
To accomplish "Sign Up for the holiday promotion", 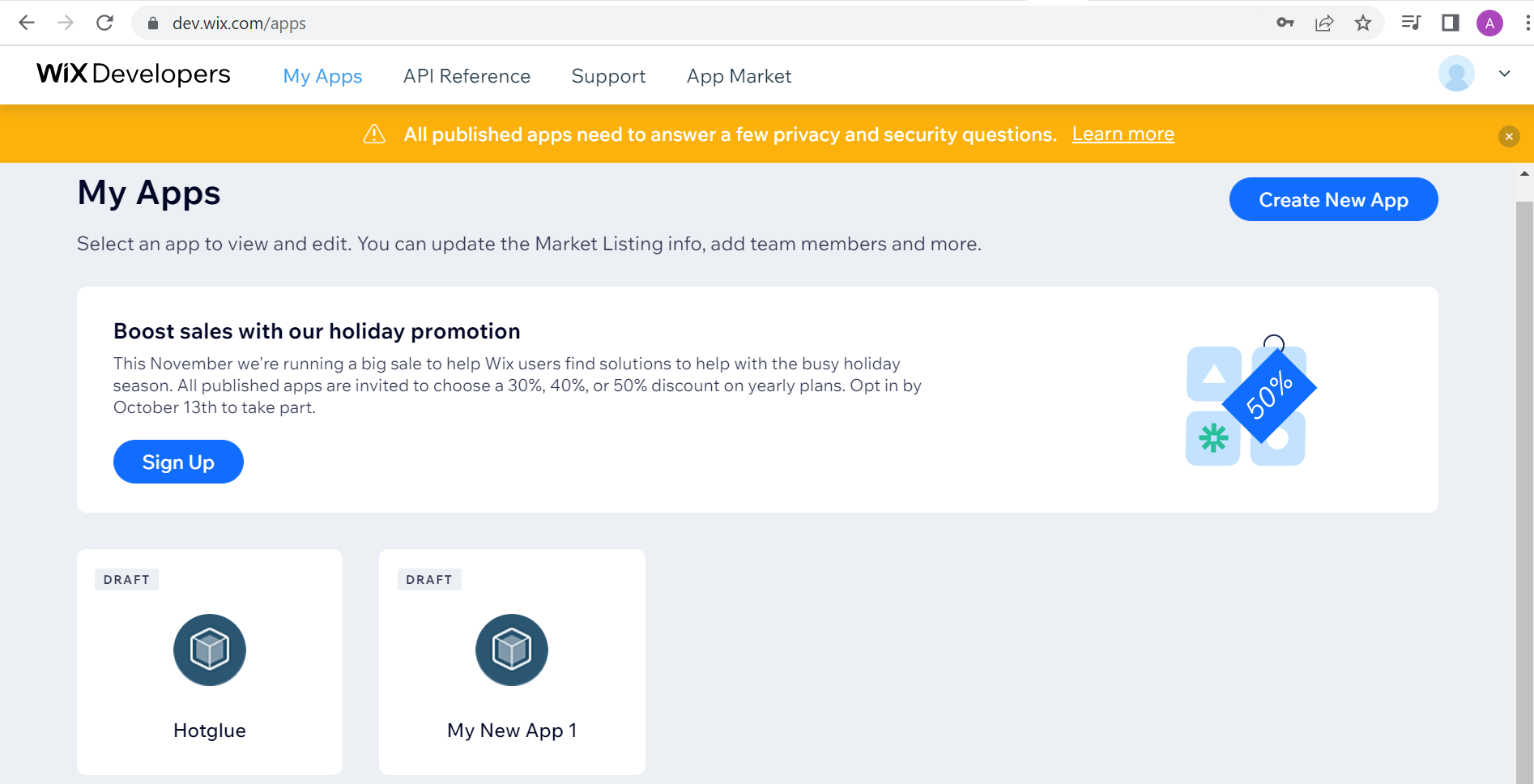I will [178, 462].
